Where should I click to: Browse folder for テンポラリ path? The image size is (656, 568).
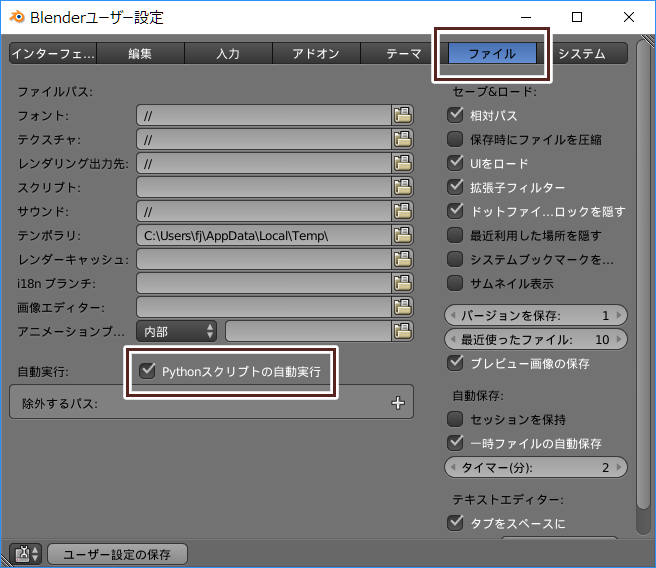403,235
